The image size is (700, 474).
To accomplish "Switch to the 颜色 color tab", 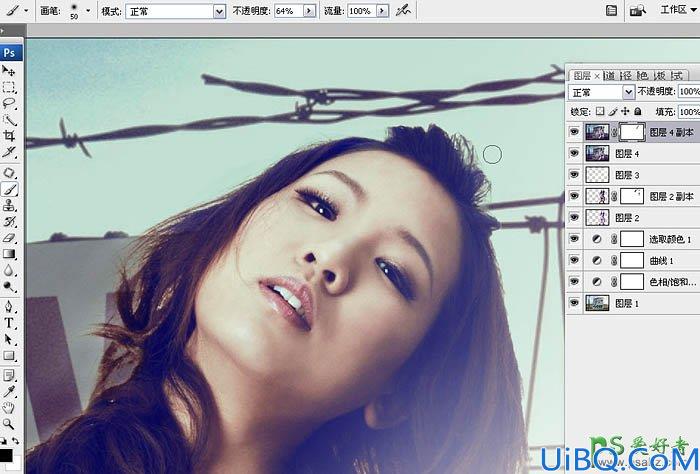I will (643, 75).
